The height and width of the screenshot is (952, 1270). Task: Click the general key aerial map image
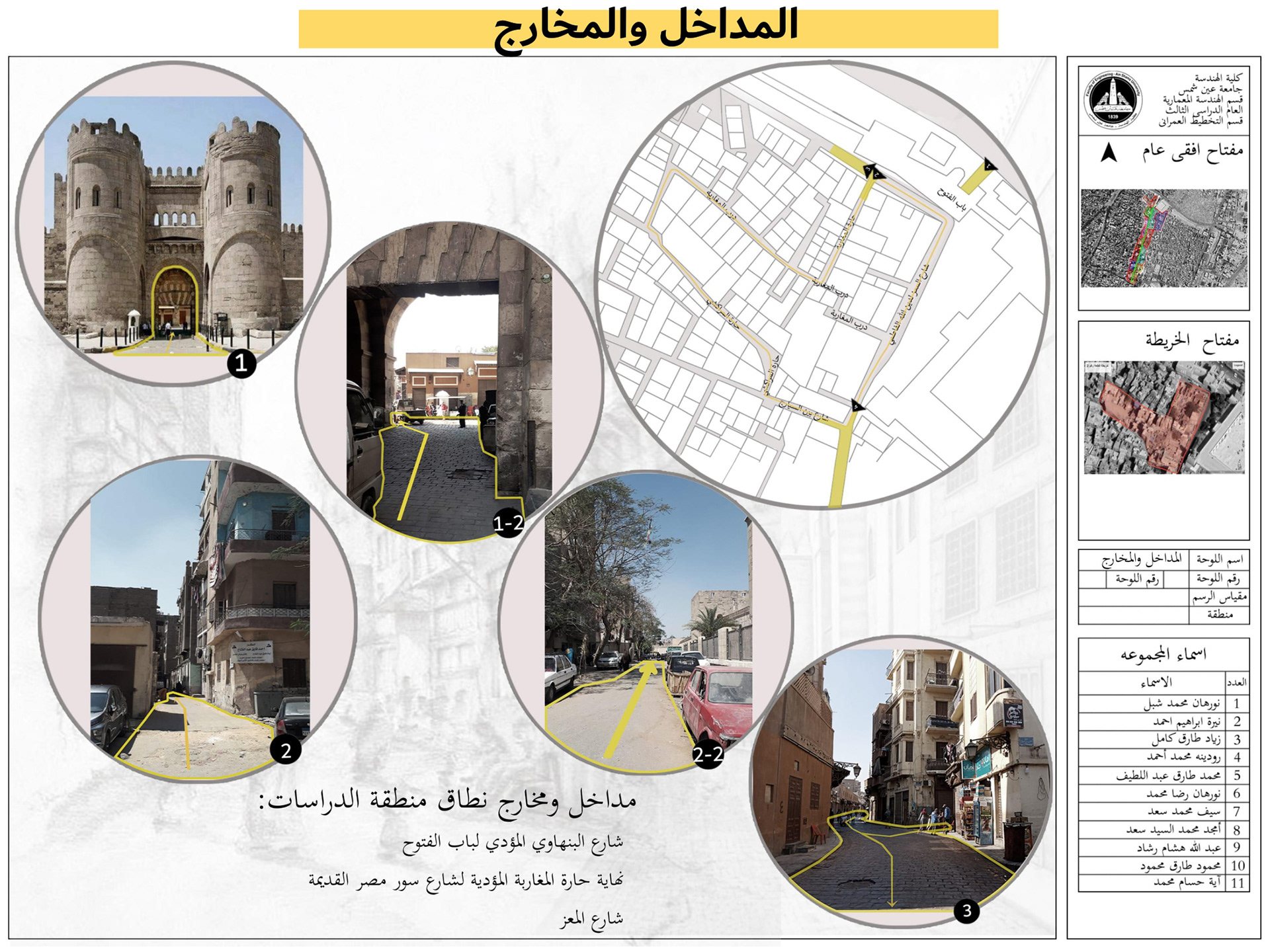1164,238
